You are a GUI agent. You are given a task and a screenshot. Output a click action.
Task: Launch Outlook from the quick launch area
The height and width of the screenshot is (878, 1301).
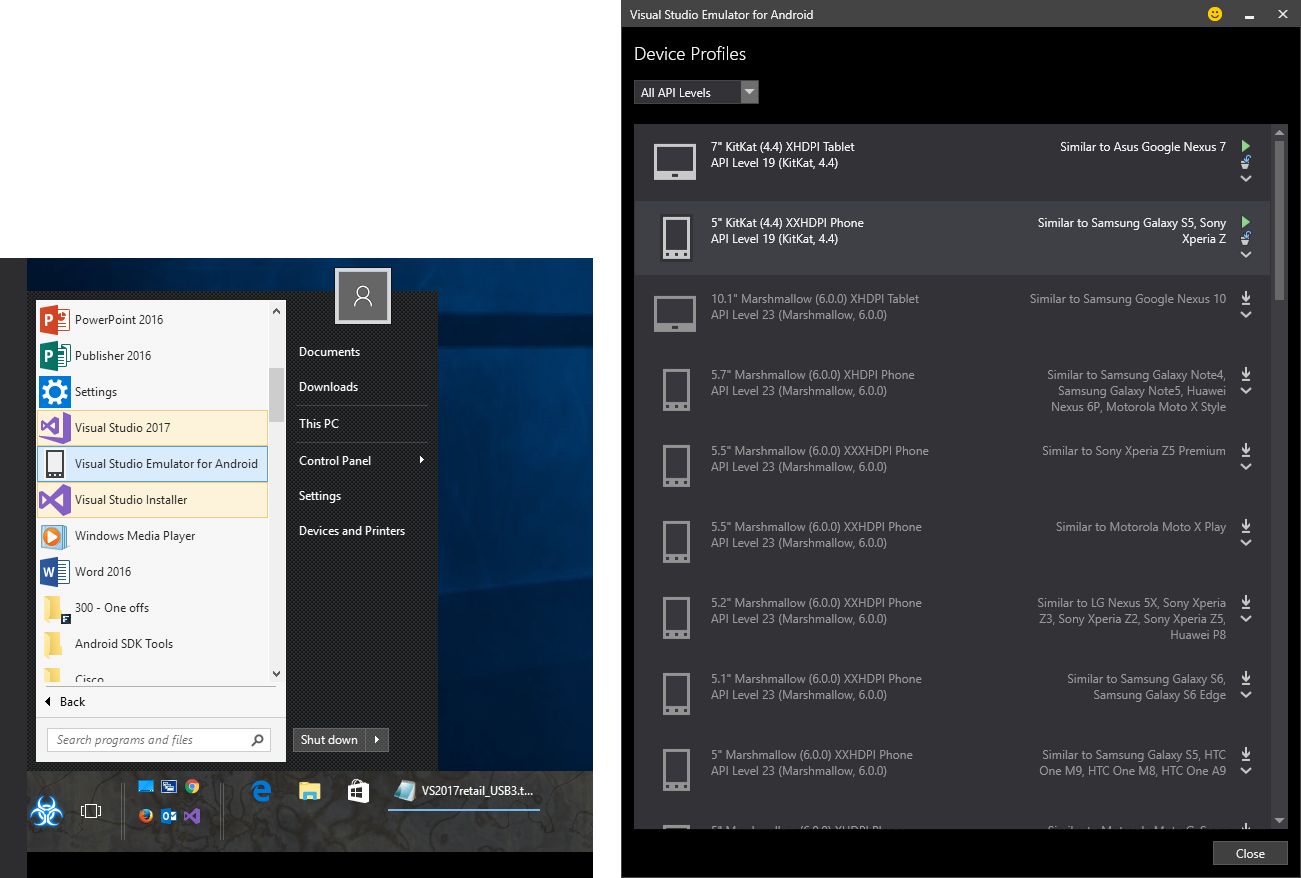[x=169, y=816]
